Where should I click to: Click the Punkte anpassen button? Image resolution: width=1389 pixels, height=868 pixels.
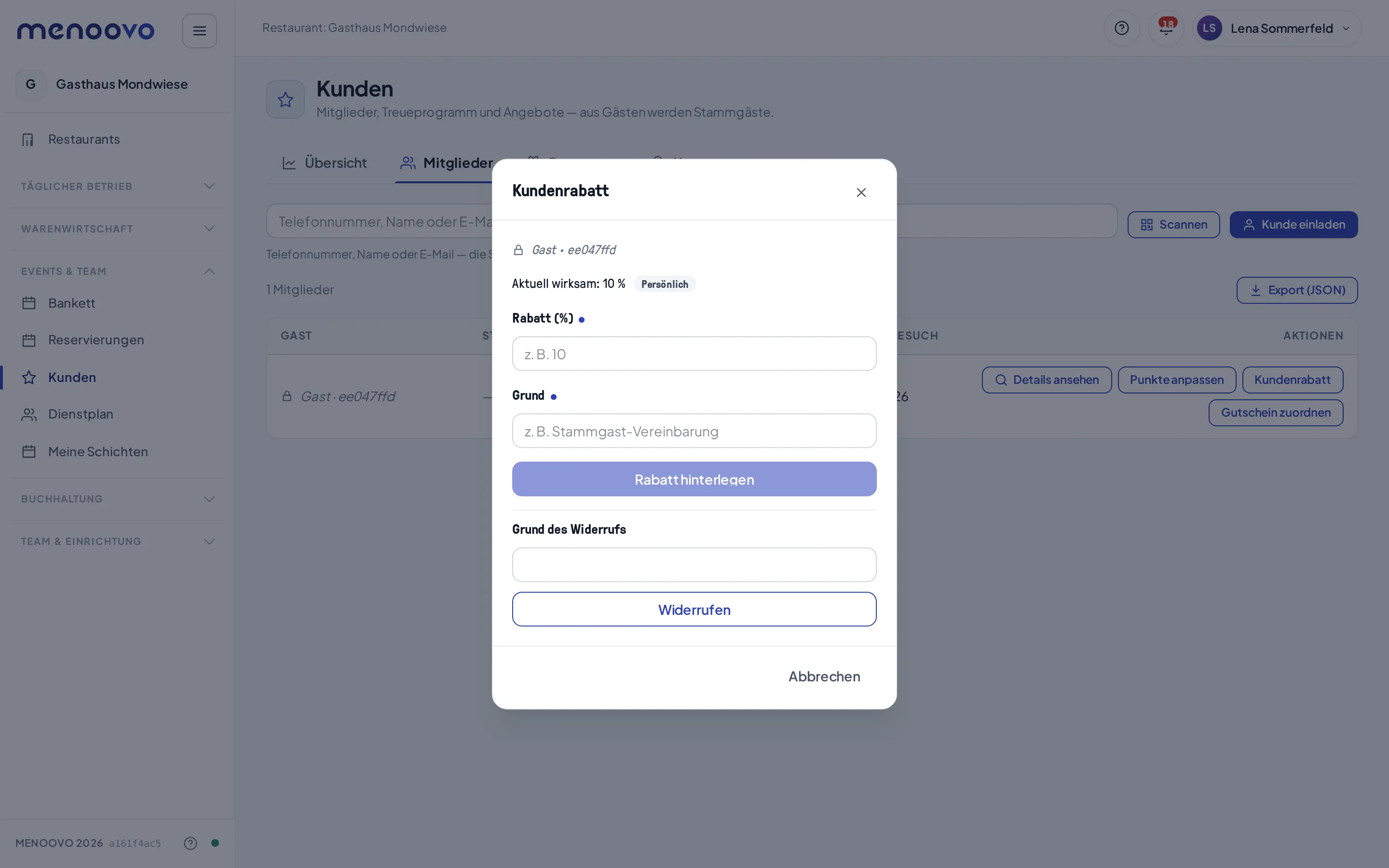(1177, 380)
